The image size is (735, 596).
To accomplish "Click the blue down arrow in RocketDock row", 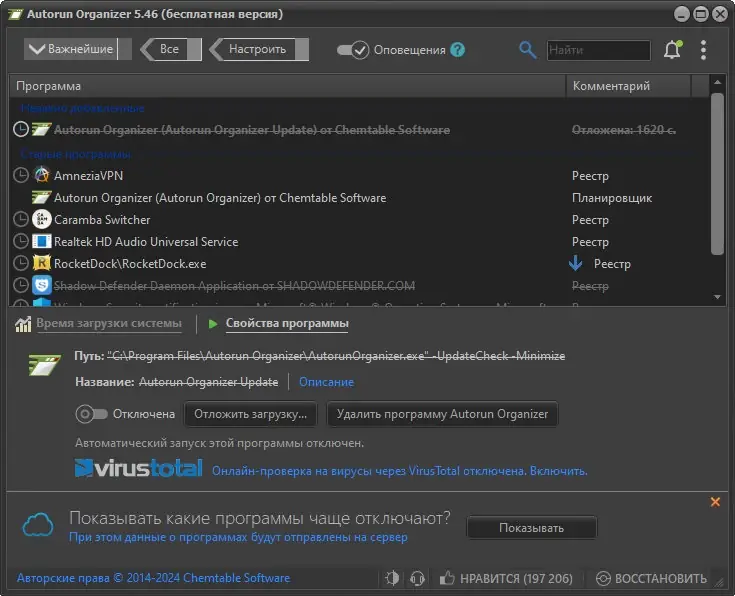I will tap(576, 263).
